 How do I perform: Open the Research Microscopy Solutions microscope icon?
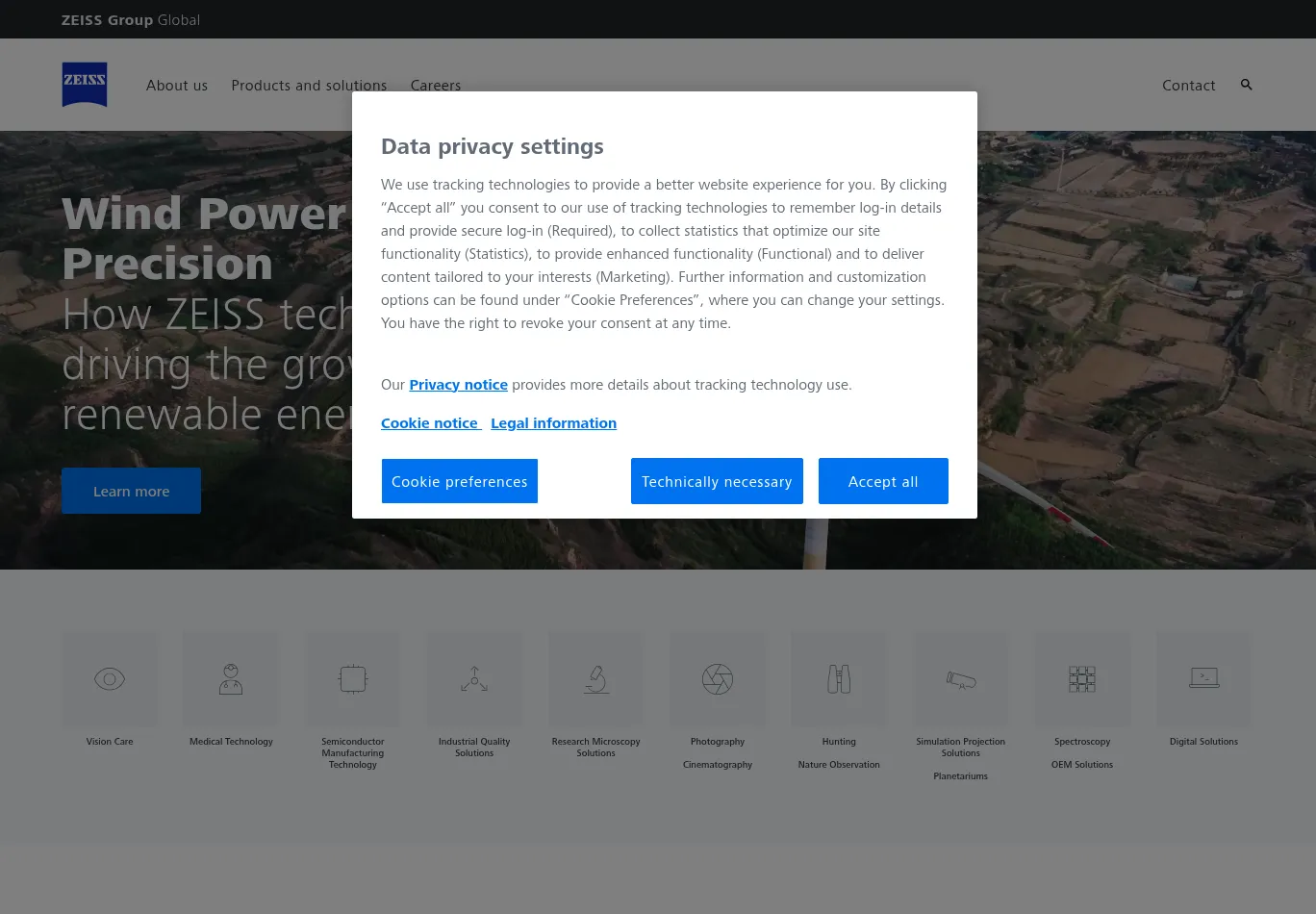click(x=595, y=679)
